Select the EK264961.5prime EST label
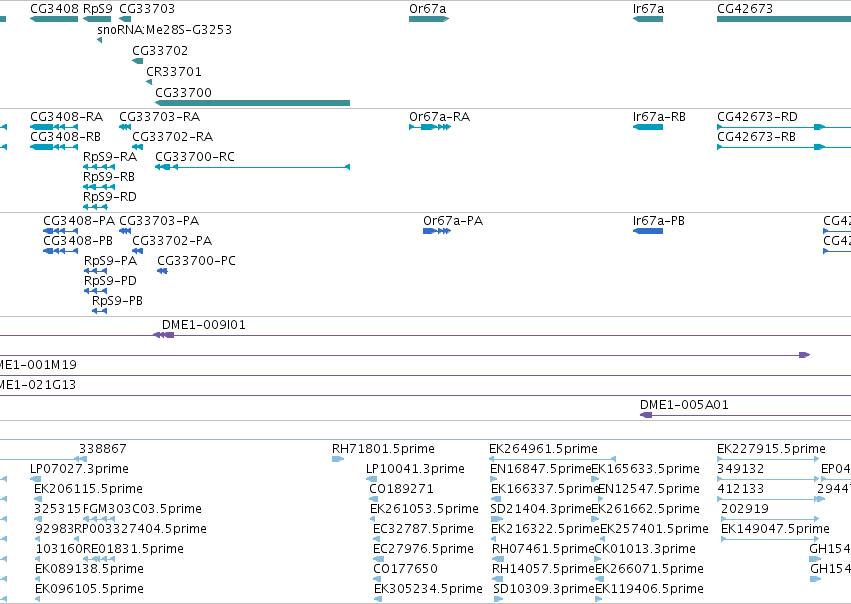This screenshot has height=604, width=851. click(x=543, y=449)
